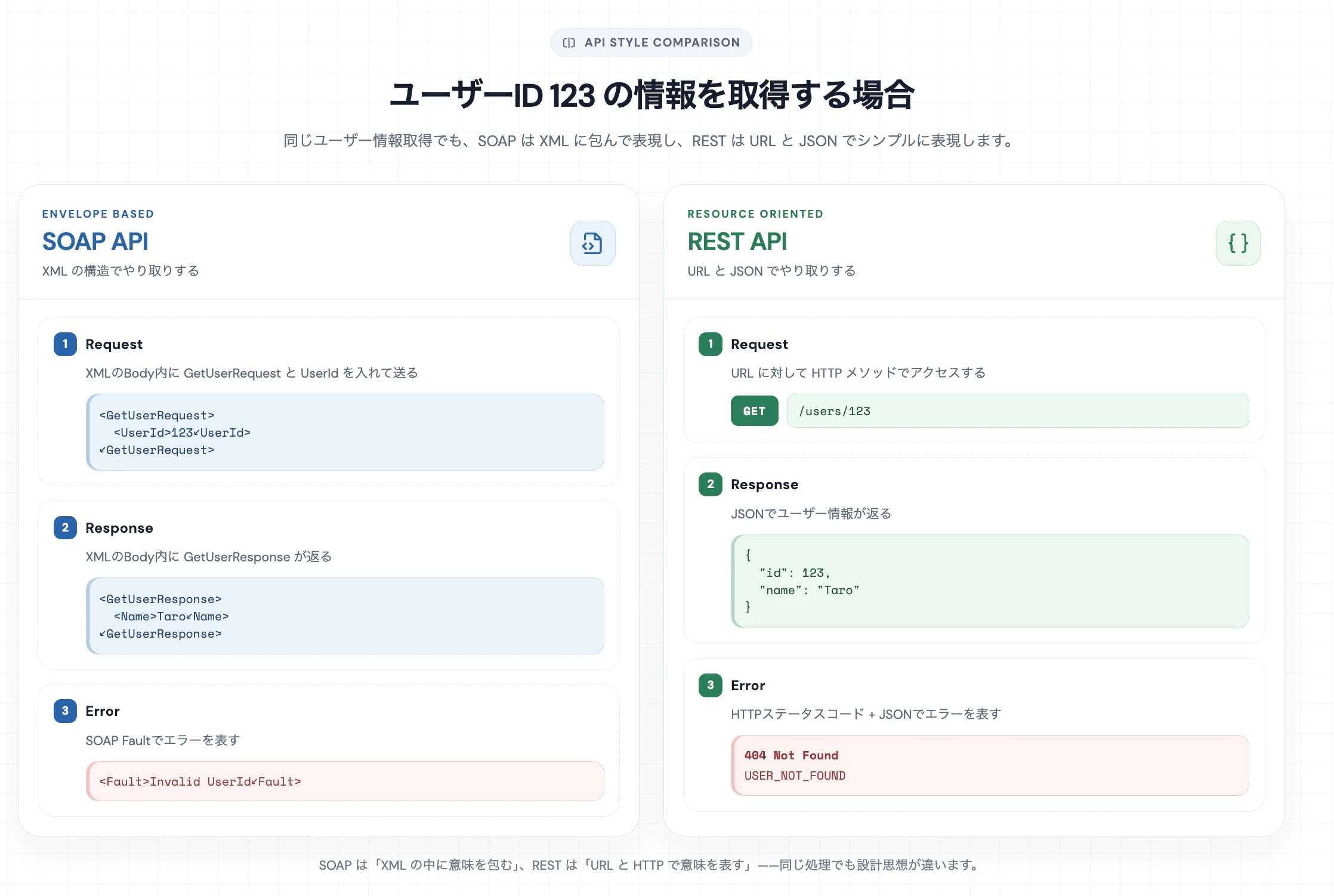Click the SOAP Error step number 3 badge

[x=65, y=711]
